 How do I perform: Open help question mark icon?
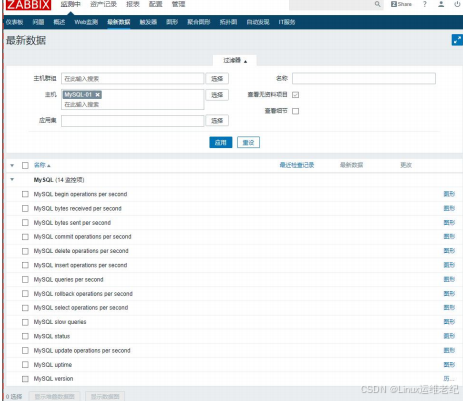point(425,4)
